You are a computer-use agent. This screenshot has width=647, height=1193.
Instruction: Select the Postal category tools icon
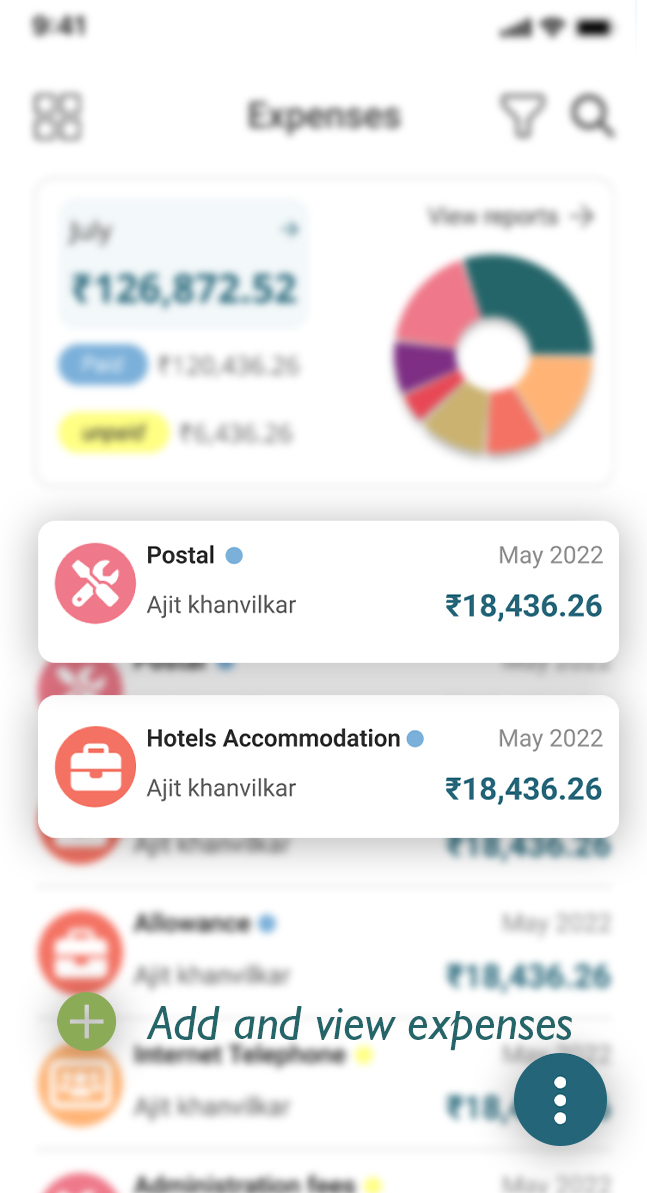pyautogui.click(x=95, y=583)
